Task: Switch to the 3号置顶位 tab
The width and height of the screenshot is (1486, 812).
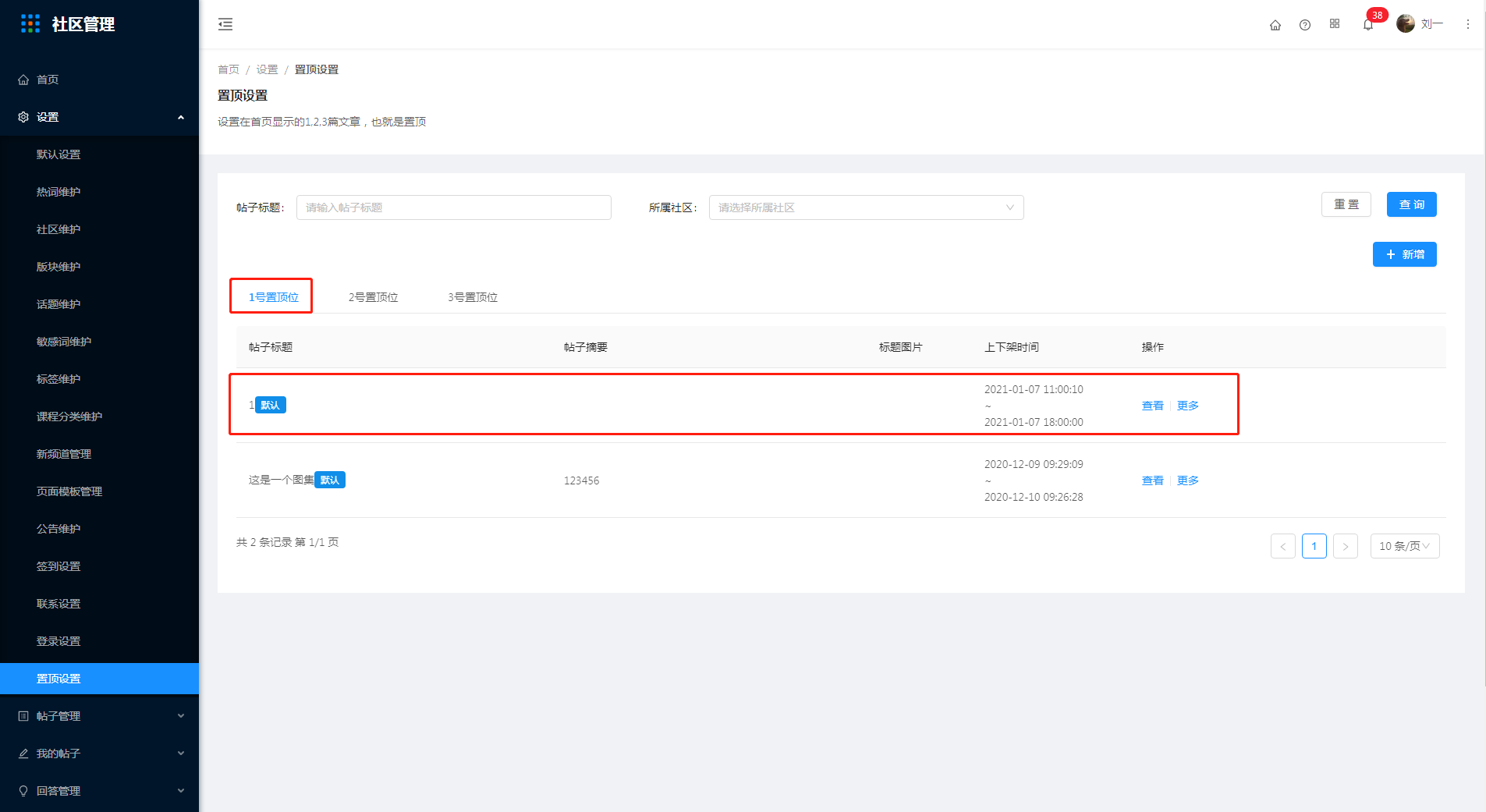Action: (x=473, y=297)
